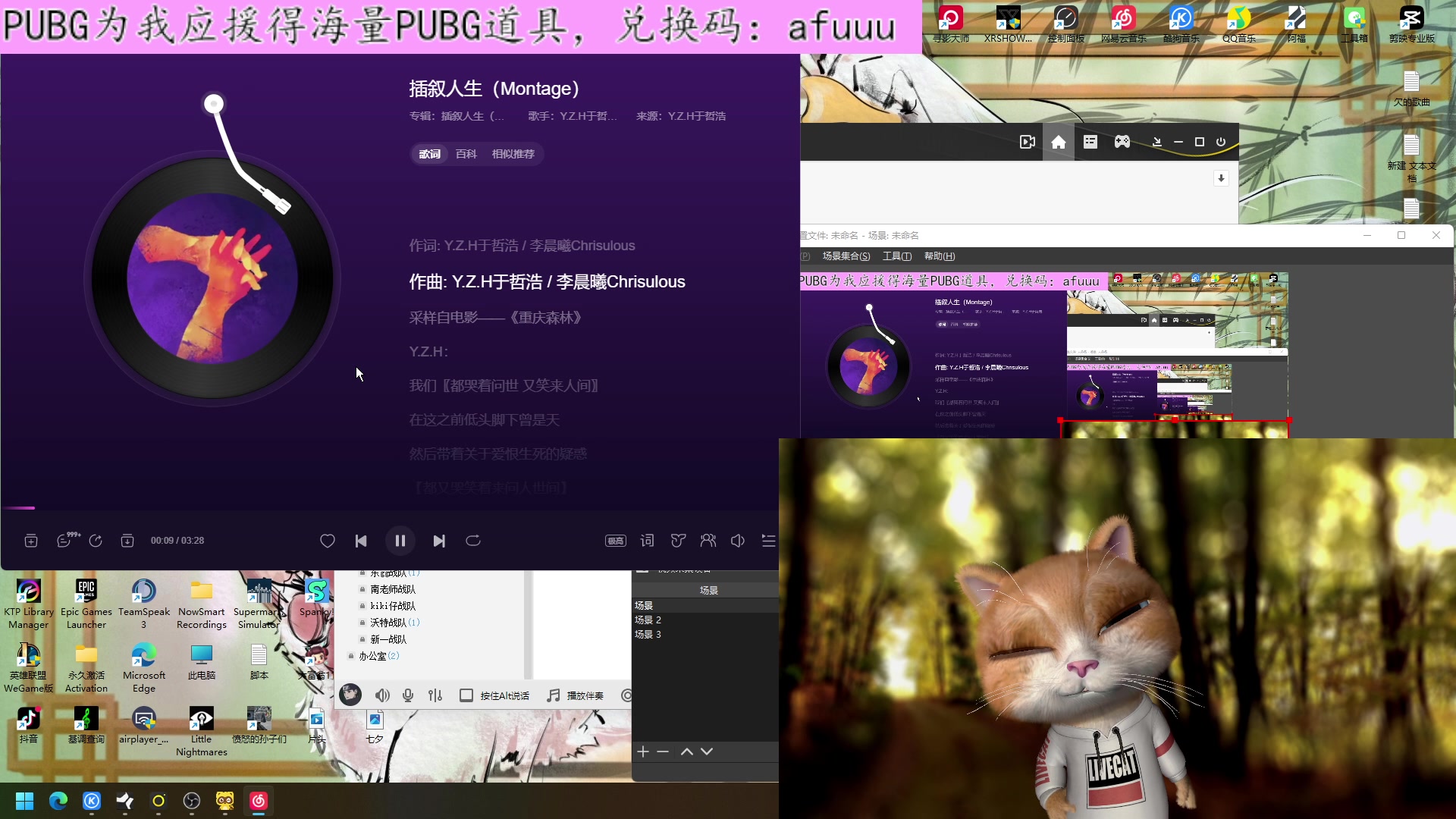This screenshot has height=819, width=1456.
Task: Click the download arrow button in white panel
Action: click(x=1221, y=178)
